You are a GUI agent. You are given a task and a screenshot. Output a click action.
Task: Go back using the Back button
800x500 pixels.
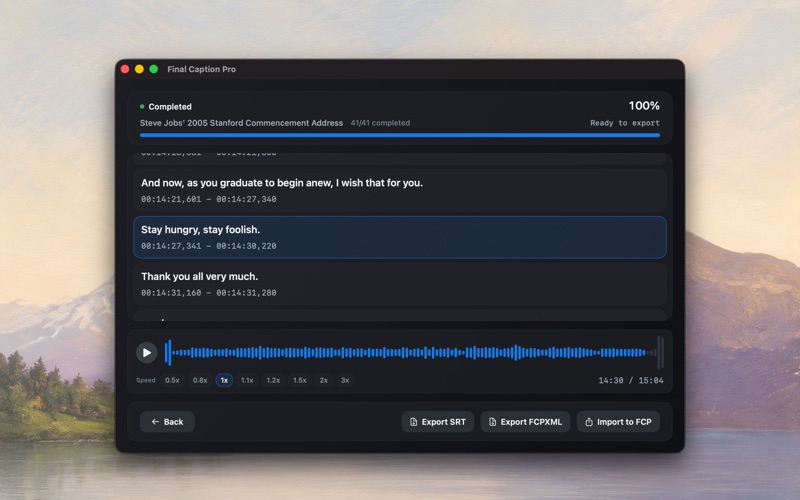[167, 422]
